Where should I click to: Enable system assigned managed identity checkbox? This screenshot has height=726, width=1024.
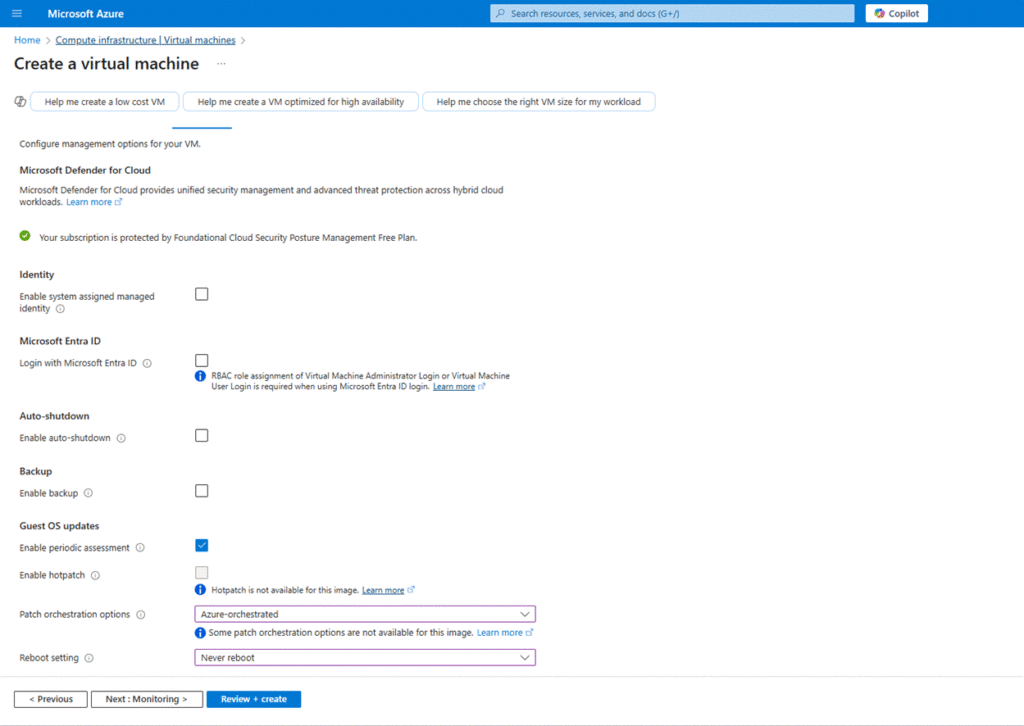pos(202,294)
